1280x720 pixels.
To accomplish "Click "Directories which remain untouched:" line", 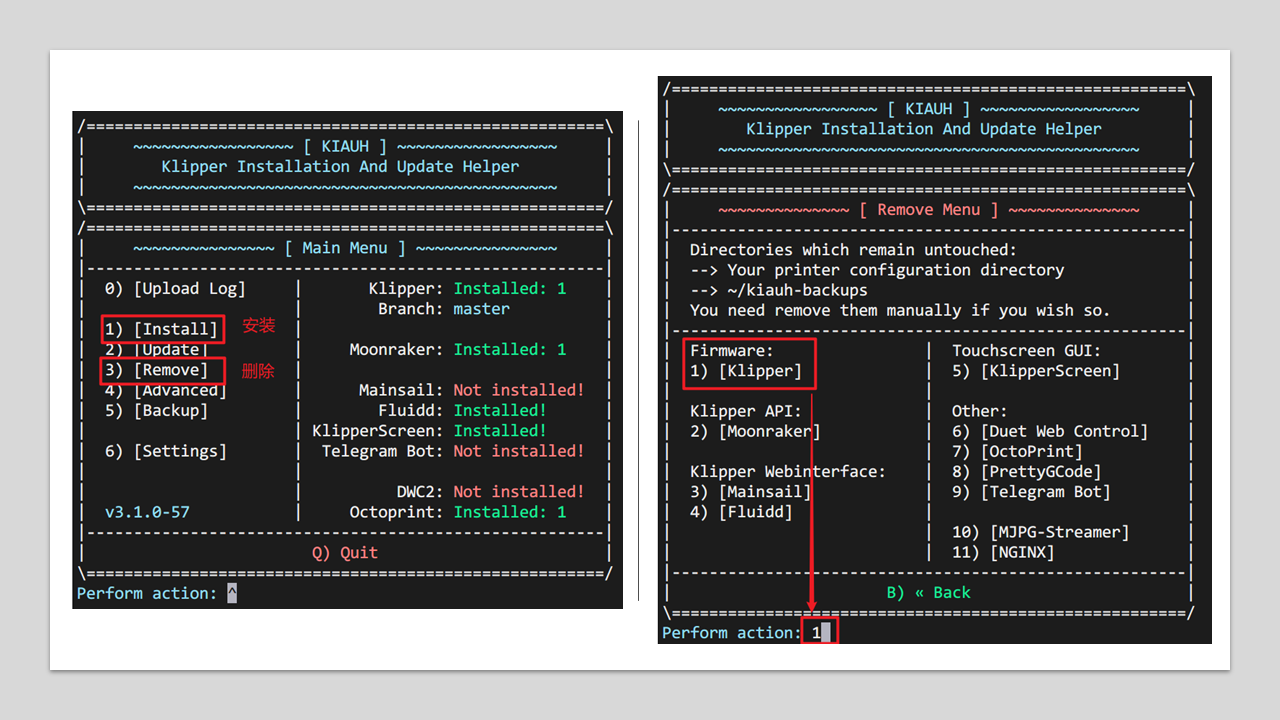I will pyautogui.click(x=853, y=250).
